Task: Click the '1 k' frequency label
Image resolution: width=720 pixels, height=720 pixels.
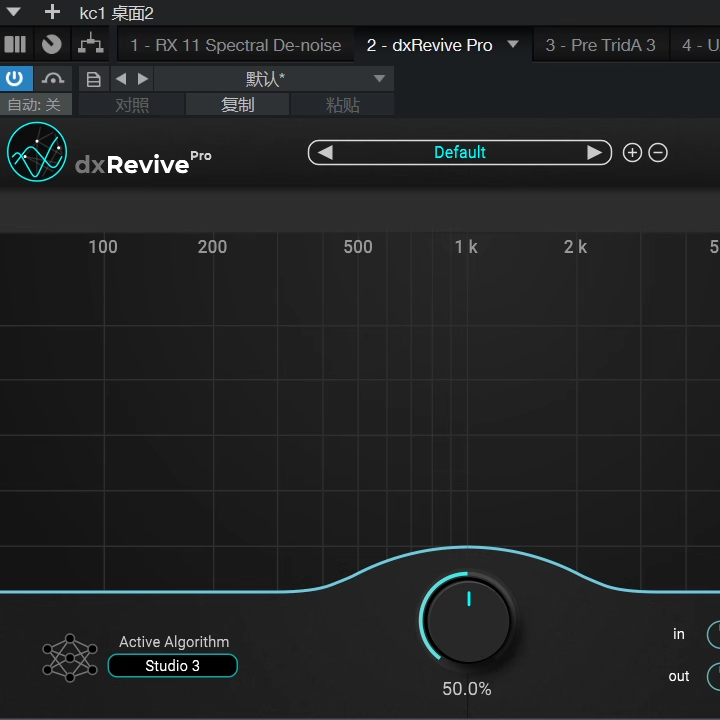Action: pyautogui.click(x=466, y=247)
